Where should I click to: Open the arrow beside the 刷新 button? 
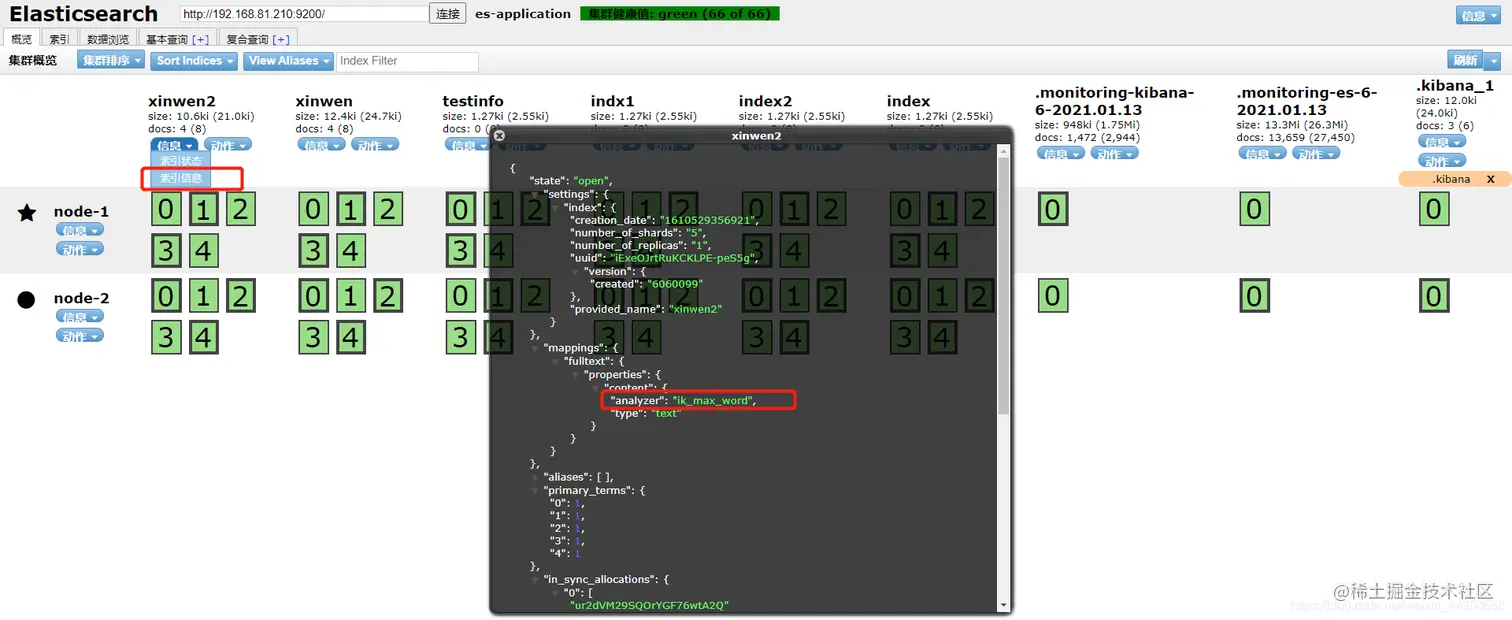1494,61
